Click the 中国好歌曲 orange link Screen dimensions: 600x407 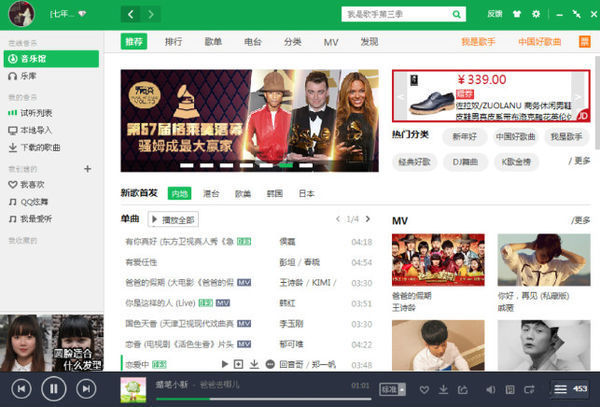540,42
